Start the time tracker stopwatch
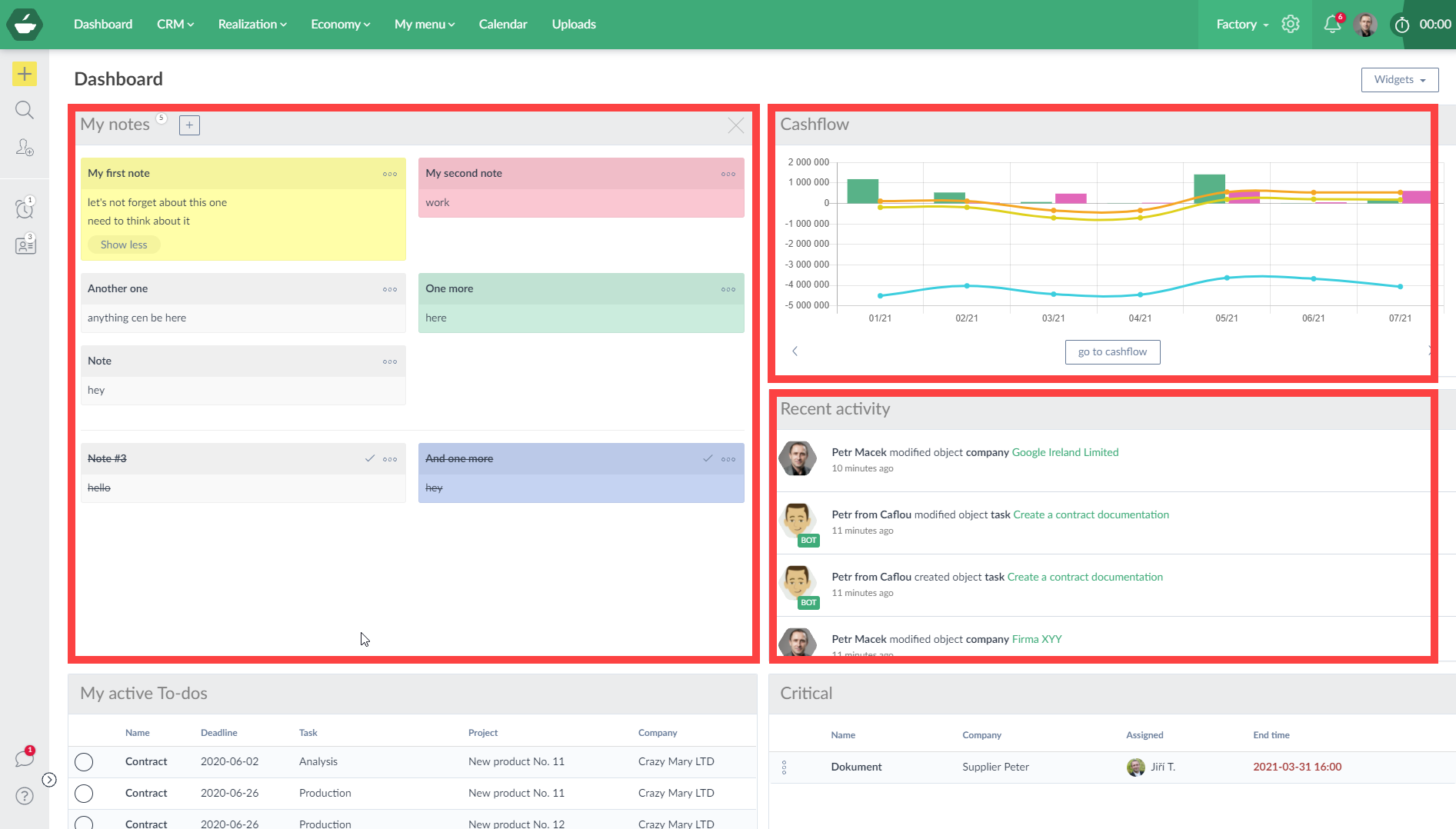The image size is (1456, 829). point(1401,25)
